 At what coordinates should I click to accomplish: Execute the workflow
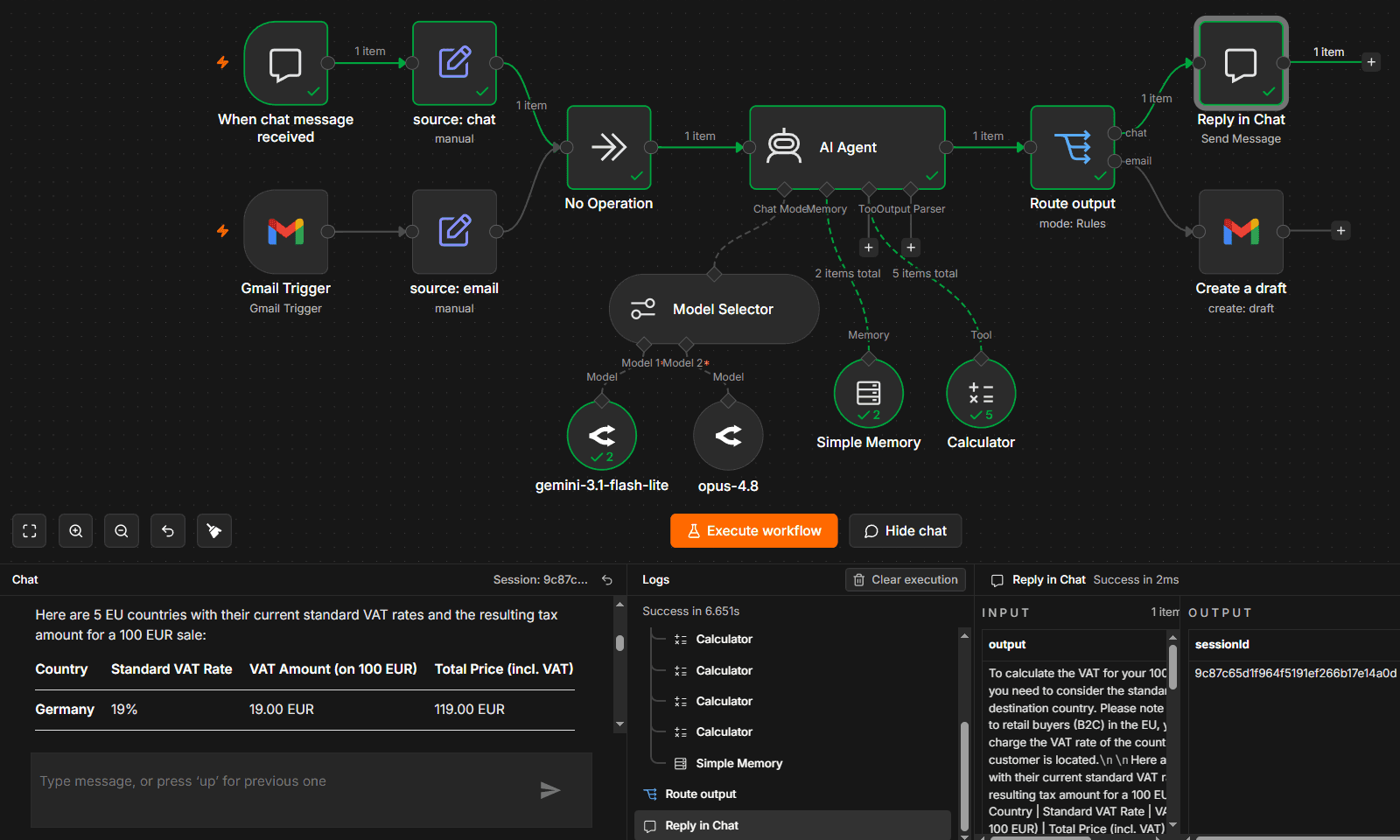(x=754, y=531)
